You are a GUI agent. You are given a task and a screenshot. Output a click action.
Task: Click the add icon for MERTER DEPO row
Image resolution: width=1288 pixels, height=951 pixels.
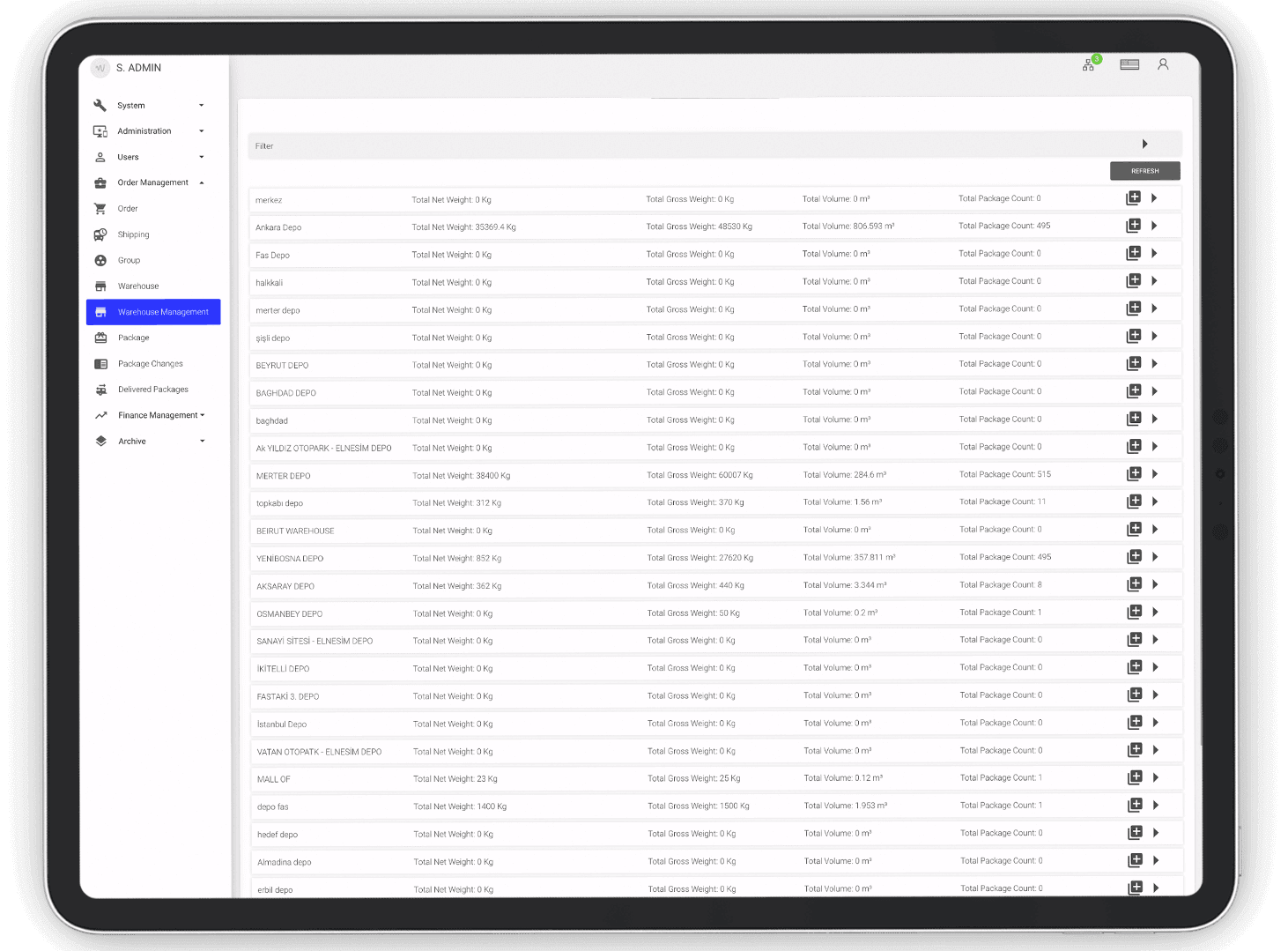pos(1135,474)
